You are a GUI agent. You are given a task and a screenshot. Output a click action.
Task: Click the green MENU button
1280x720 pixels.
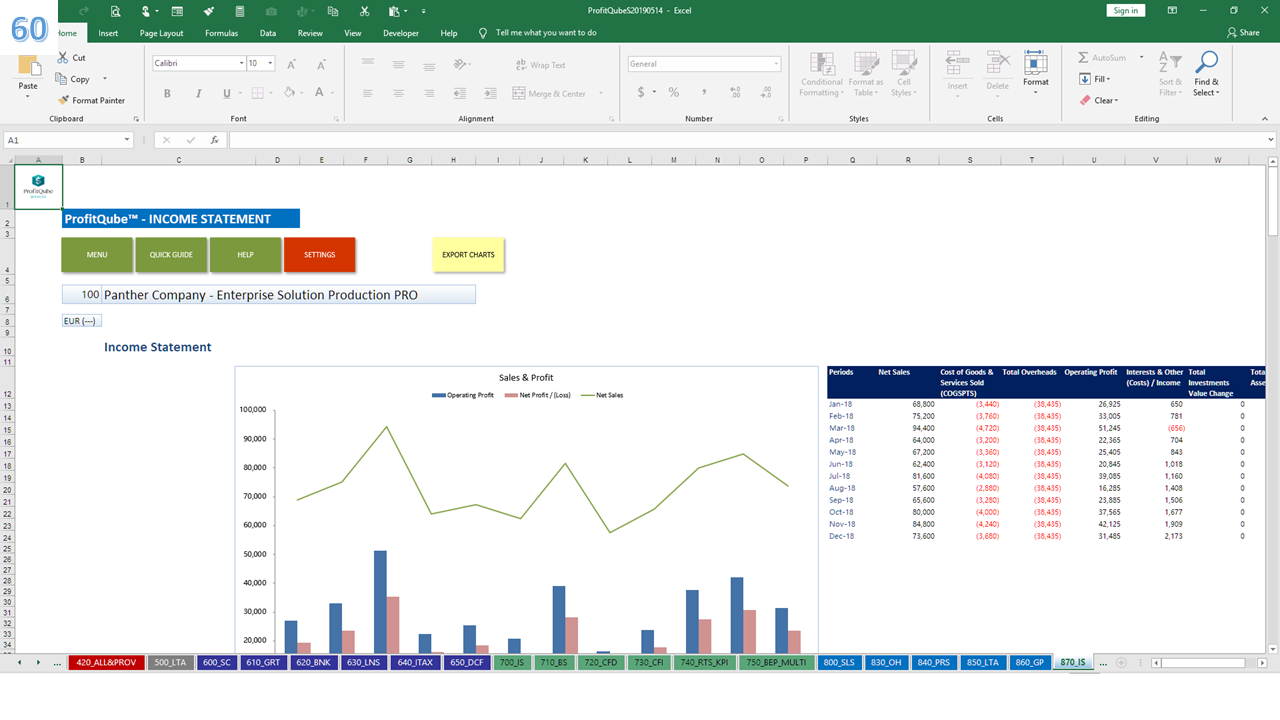click(97, 255)
